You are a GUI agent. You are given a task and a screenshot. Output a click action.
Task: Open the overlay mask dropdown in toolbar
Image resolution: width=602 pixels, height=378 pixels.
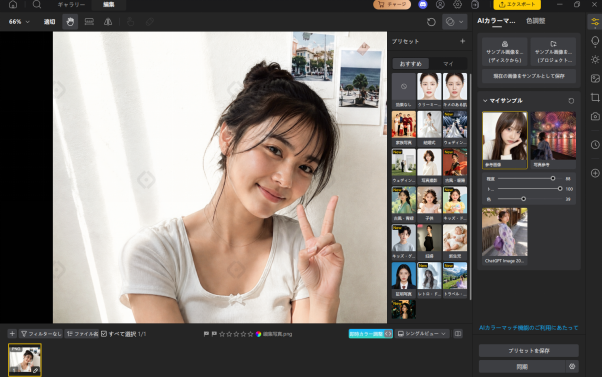[455, 22]
